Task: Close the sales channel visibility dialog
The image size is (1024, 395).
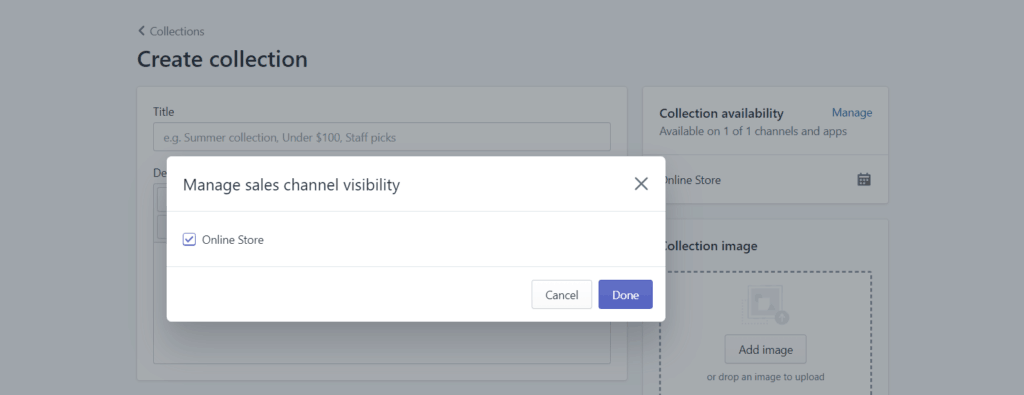Action: click(x=641, y=184)
